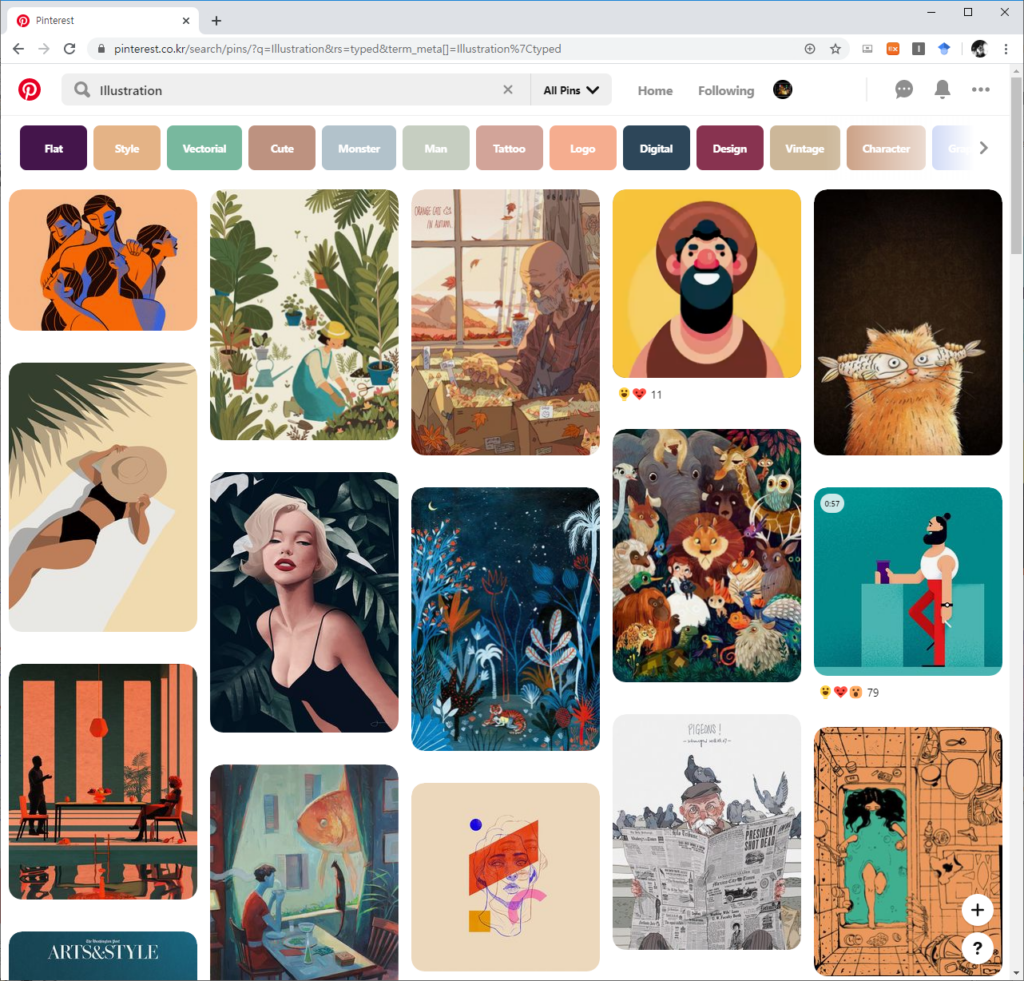Screen dimensions: 1024x981
Task: Go to the Home tab
Action: tap(655, 91)
